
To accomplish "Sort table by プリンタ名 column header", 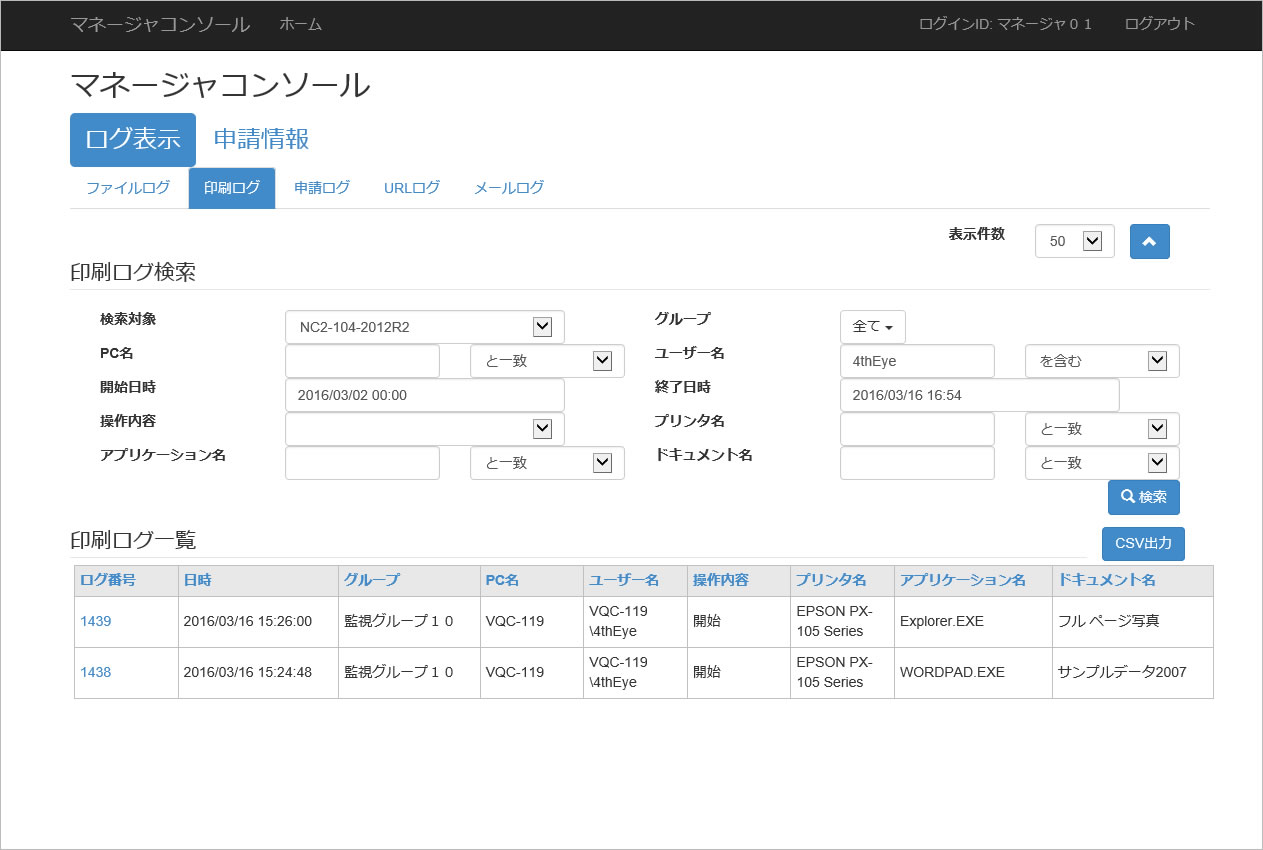I will [831, 580].
